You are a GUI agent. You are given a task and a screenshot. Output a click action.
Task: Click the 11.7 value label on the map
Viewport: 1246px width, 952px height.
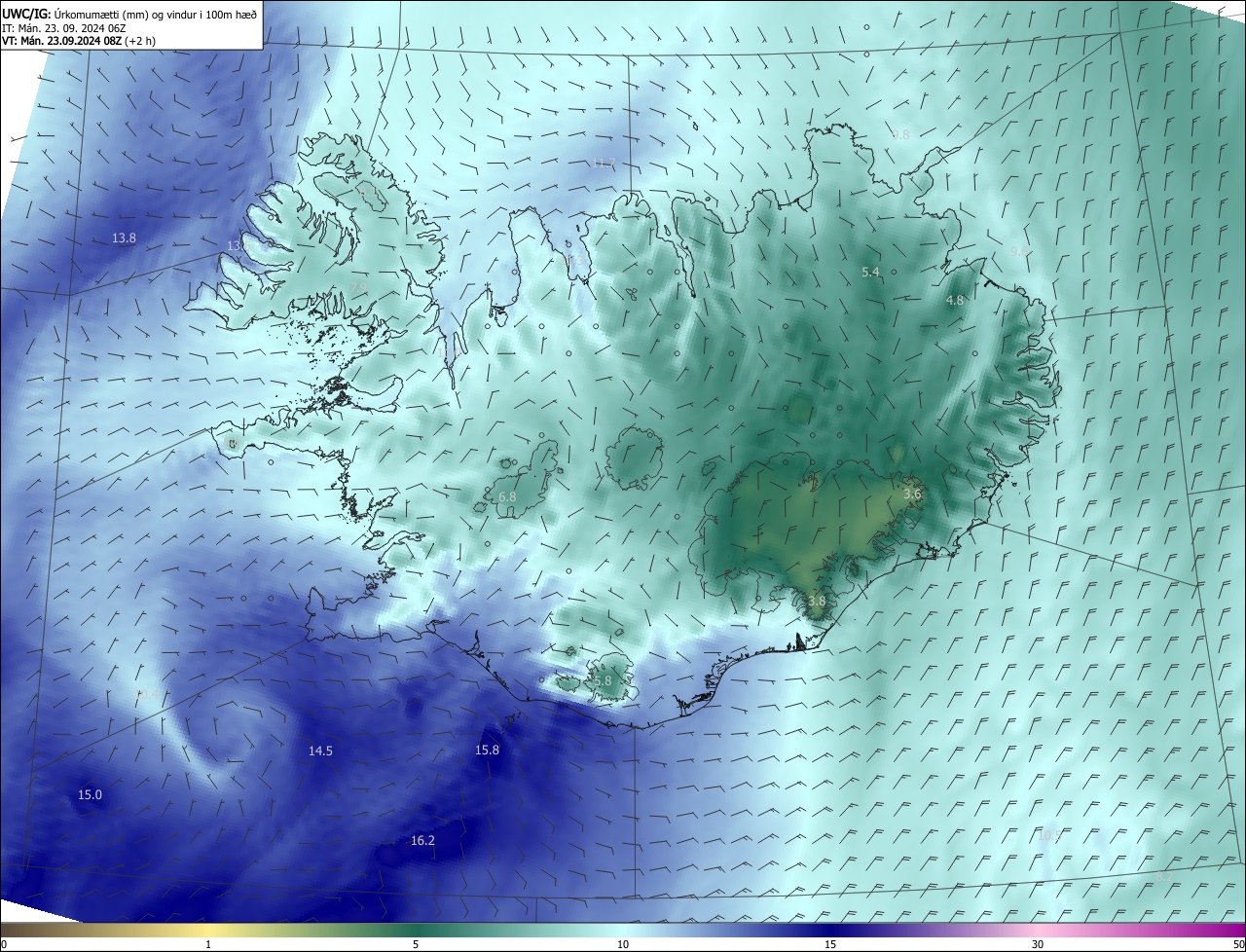point(604,163)
